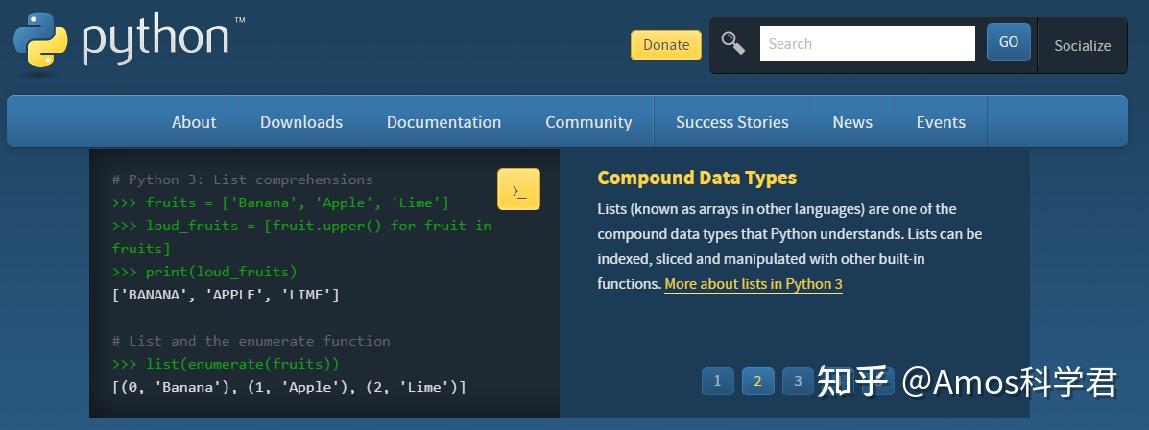Screen dimensions: 1149x430
Task: Launch the interactive shell with the yellow prompt icon
Action: (518, 189)
